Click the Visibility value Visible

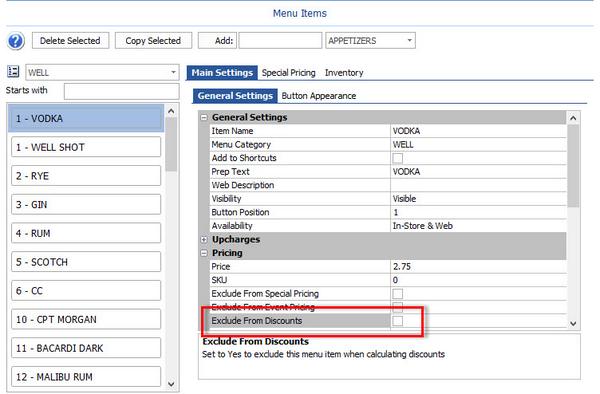478,199
